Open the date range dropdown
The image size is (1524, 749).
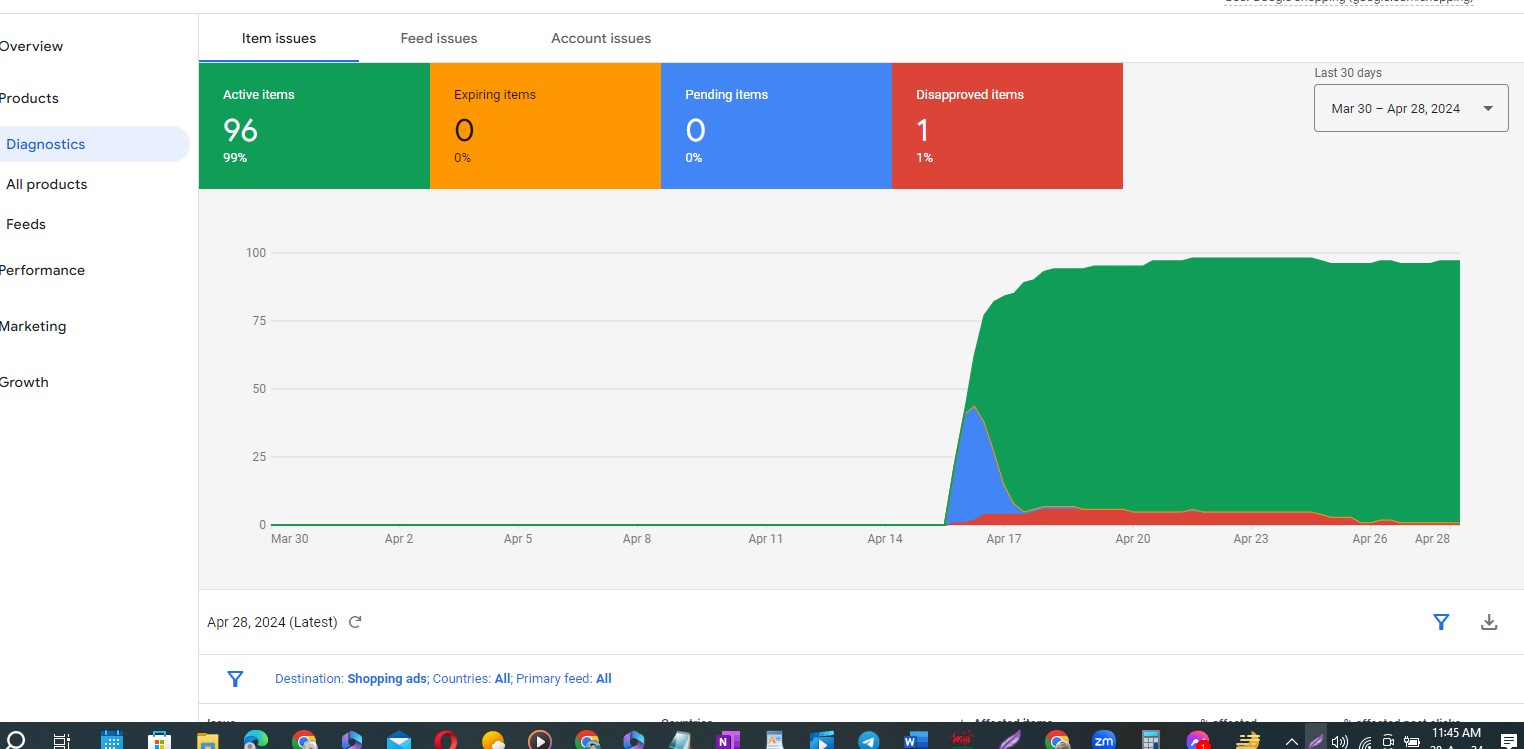tap(1410, 109)
